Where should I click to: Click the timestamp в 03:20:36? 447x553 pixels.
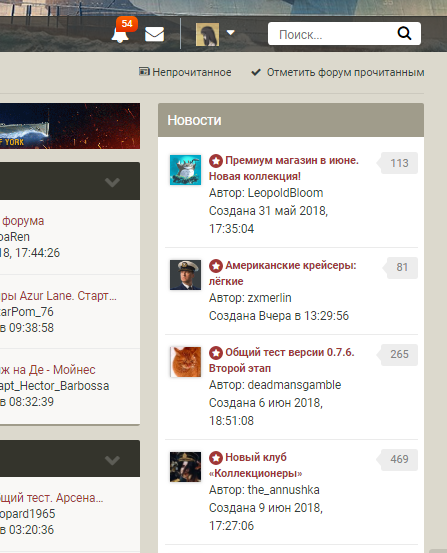coord(27,530)
